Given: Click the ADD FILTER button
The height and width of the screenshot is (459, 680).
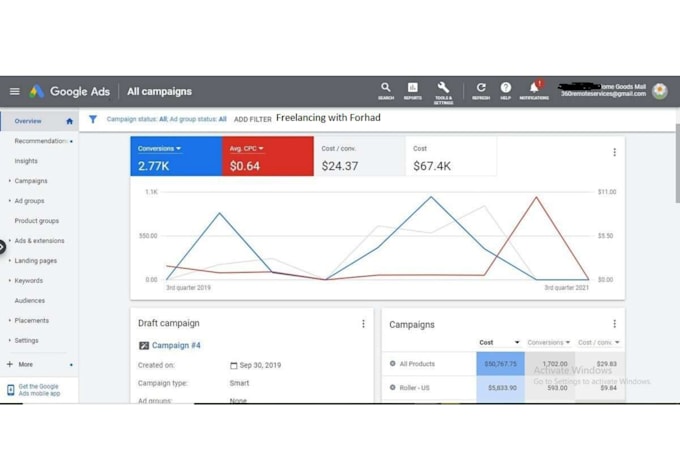Looking at the screenshot, I should coord(252,119).
